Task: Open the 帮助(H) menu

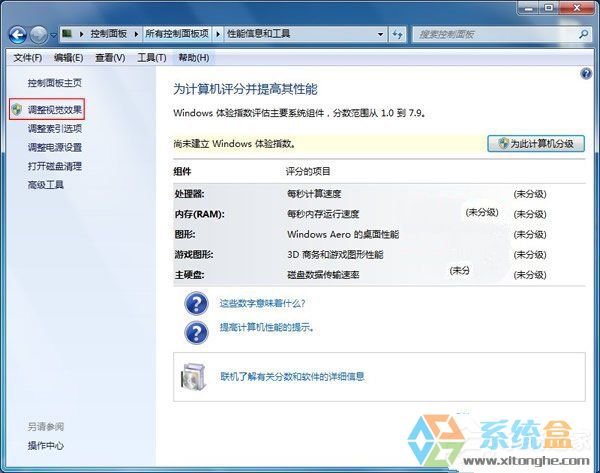Action: pos(194,58)
